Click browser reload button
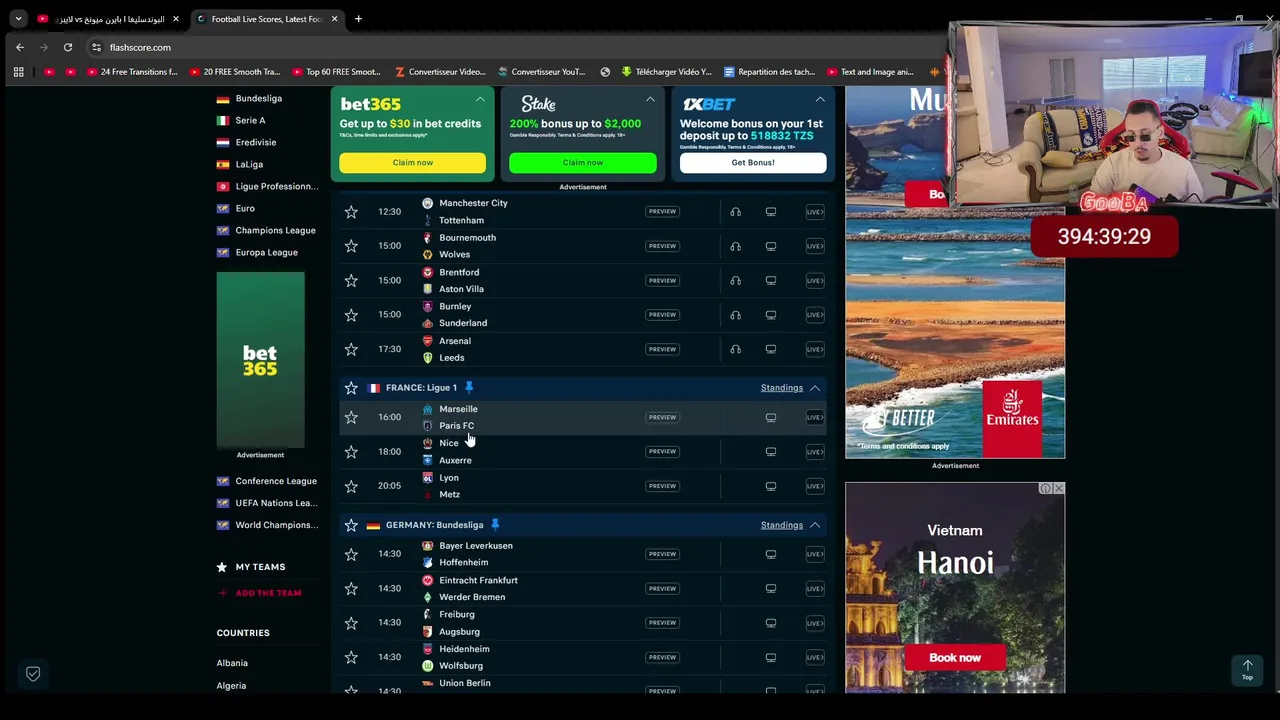Image resolution: width=1280 pixels, height=720 pixels. point(68,47)
